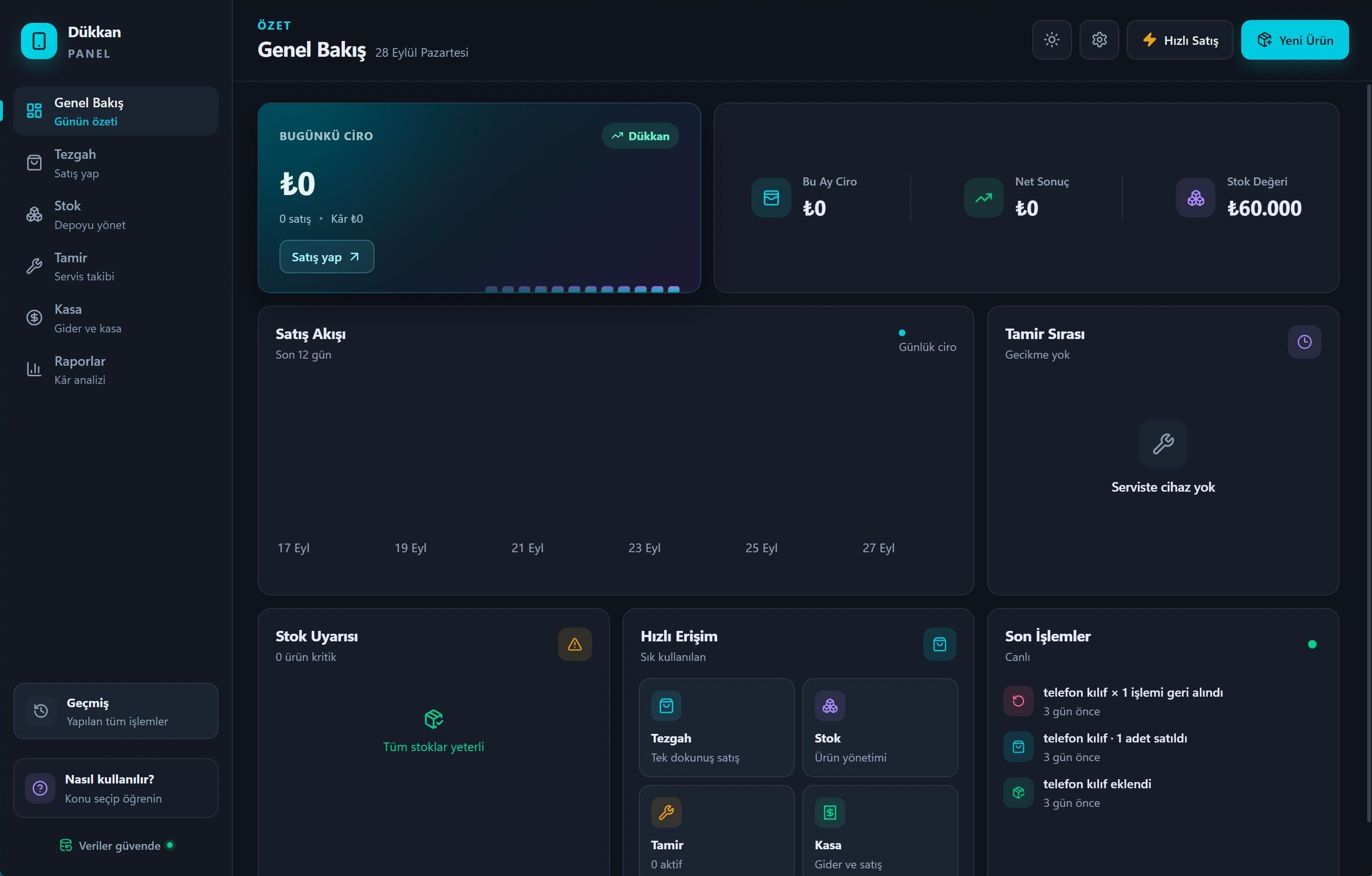Click the Hızlı Erişim bag icon
Image resolution: width=1372 pixels, height=876 pixels.
(x=939, y=644)
